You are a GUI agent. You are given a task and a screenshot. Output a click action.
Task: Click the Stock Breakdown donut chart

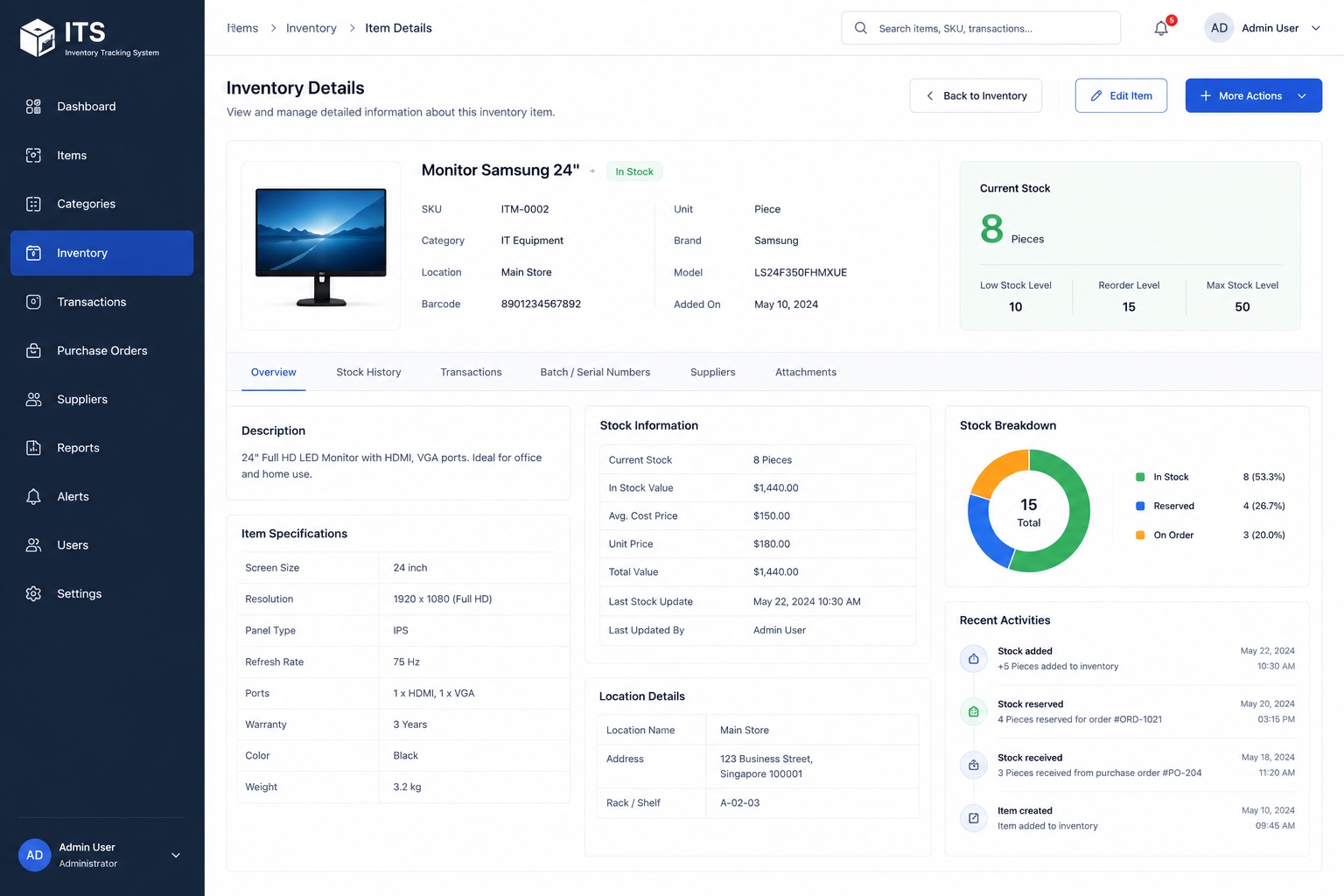tap(1029, 511)
